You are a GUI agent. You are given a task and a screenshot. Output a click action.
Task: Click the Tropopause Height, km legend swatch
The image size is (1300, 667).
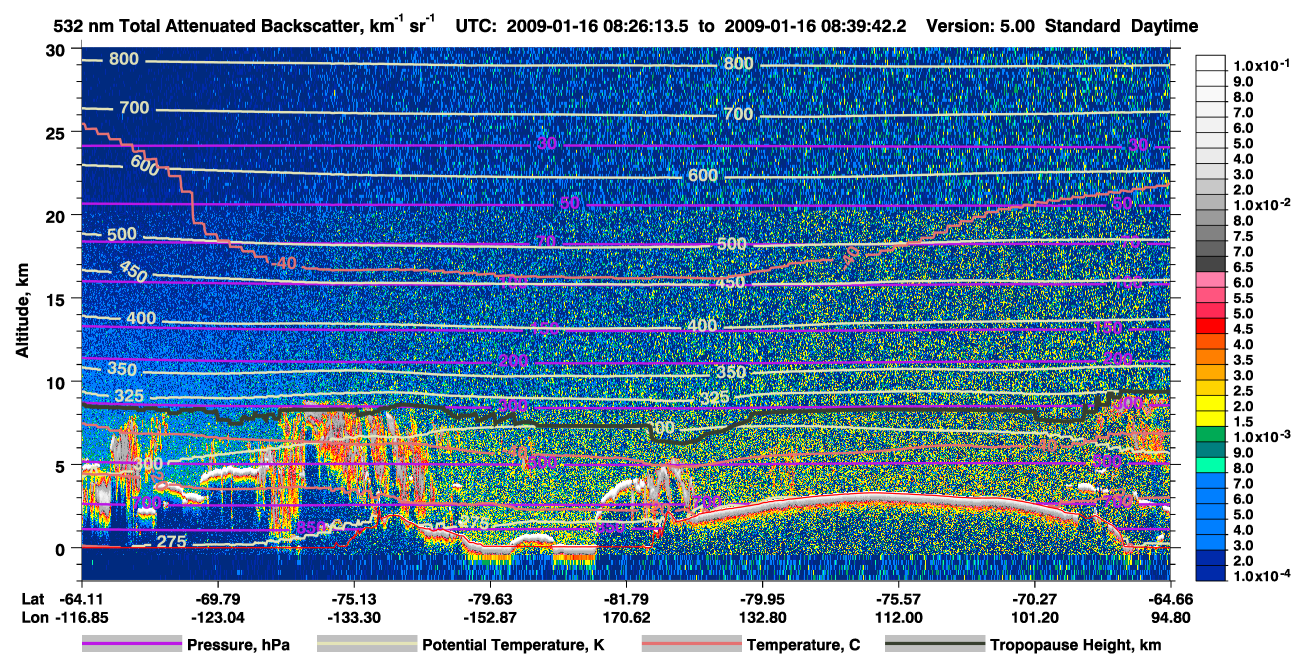coord(934,645)
